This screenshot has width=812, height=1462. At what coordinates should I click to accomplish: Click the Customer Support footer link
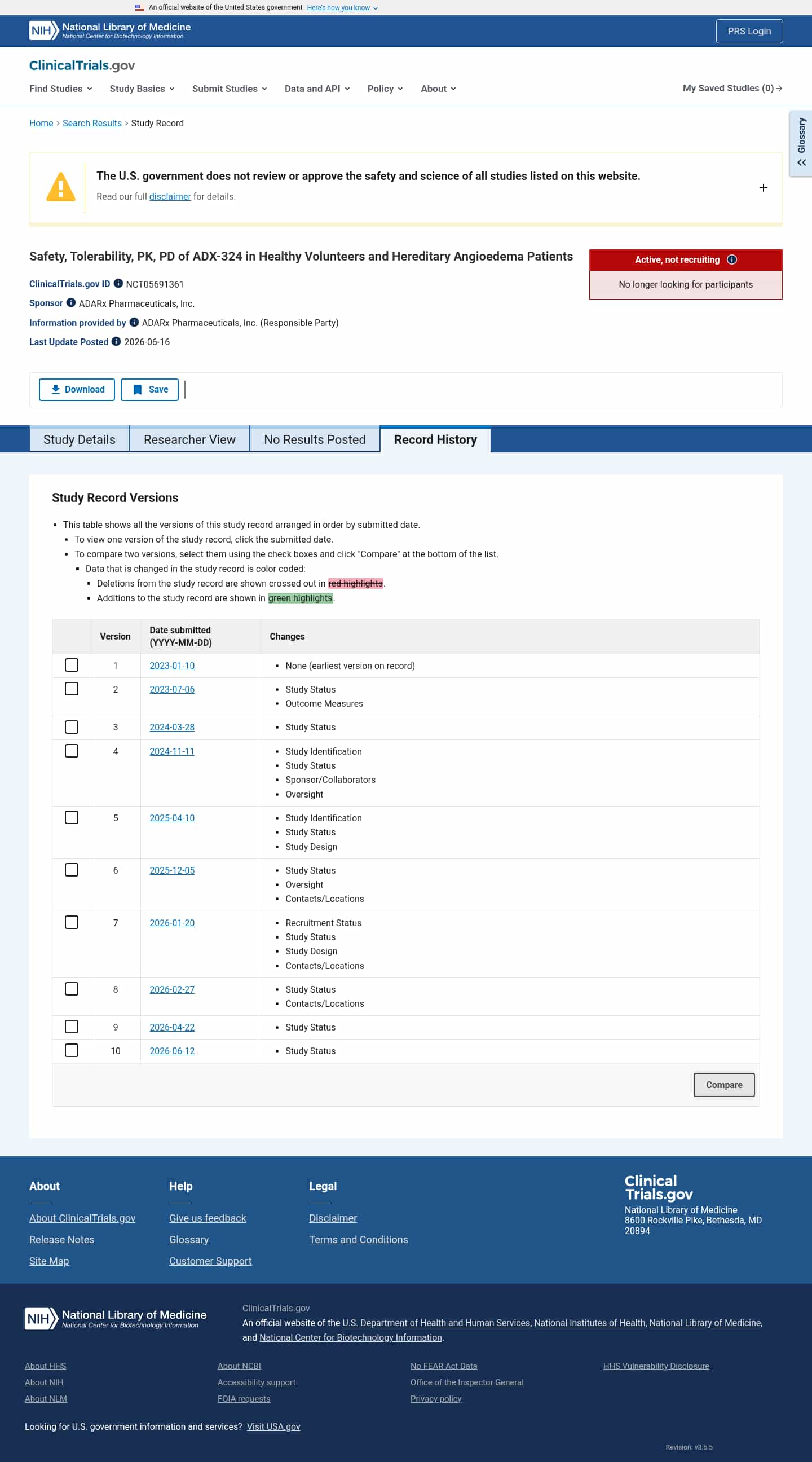(210, 1261)
